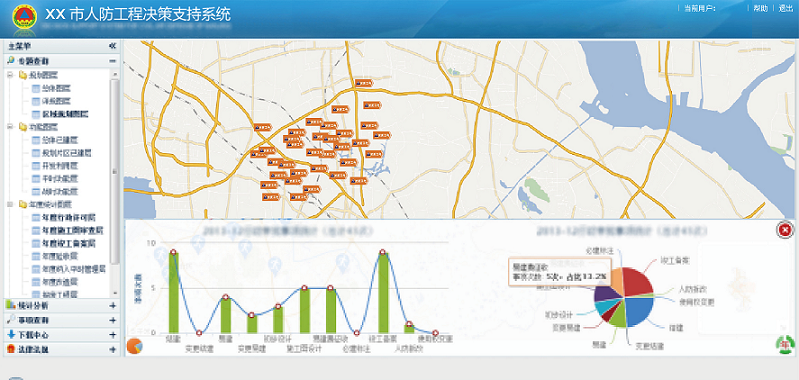The height and width of the screenshot is (380, 799).
Task: Click the civil defense emblem logo in header
Action: coord(24,18)
